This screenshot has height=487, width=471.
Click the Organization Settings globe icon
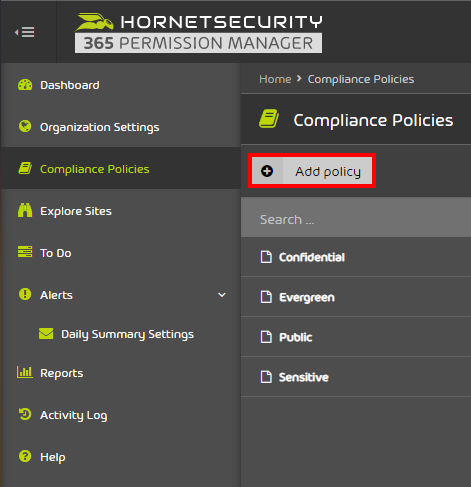tap(25, 126)
